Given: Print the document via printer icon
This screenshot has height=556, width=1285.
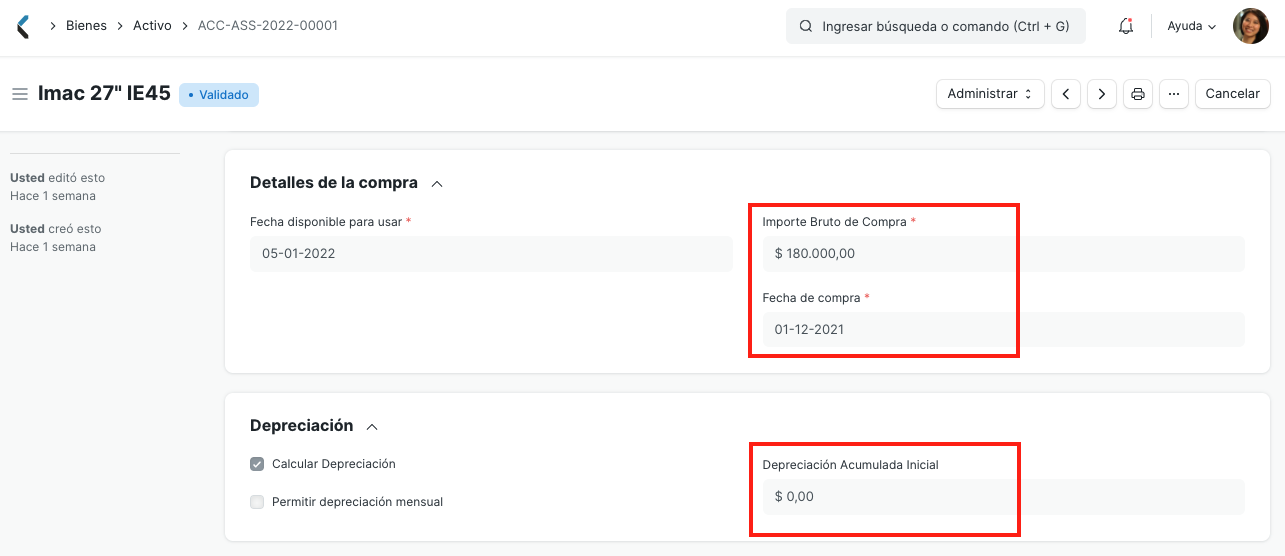Looking at the screenshot, I should point(1137,94).
